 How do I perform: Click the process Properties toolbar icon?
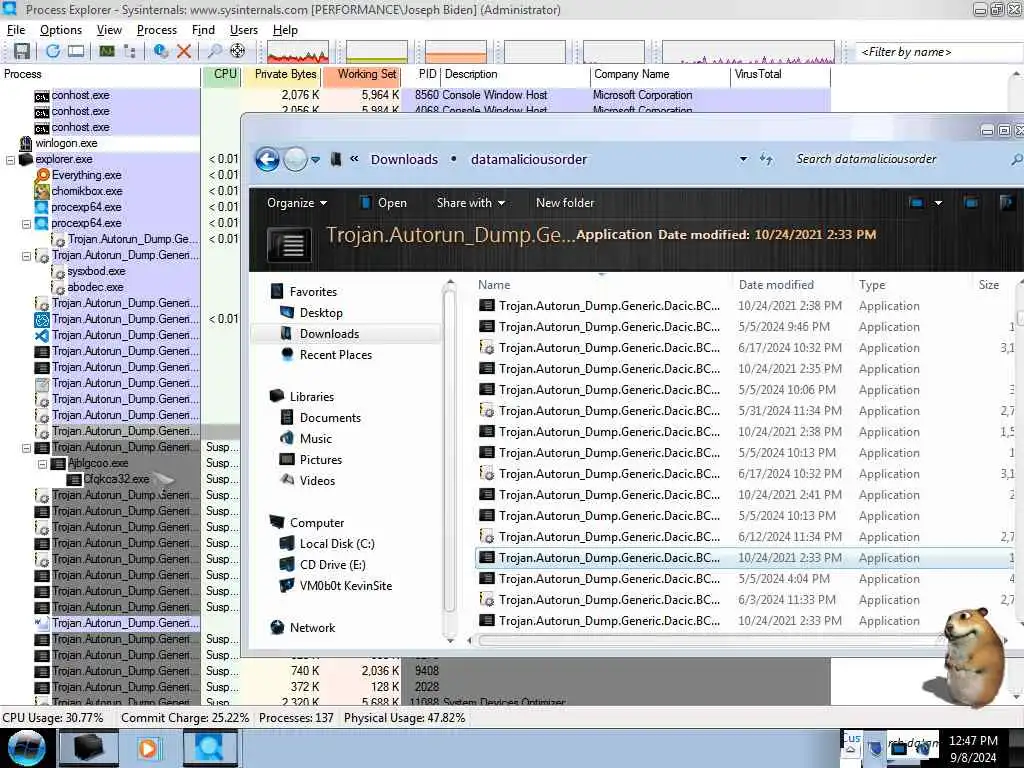point(161,51)
